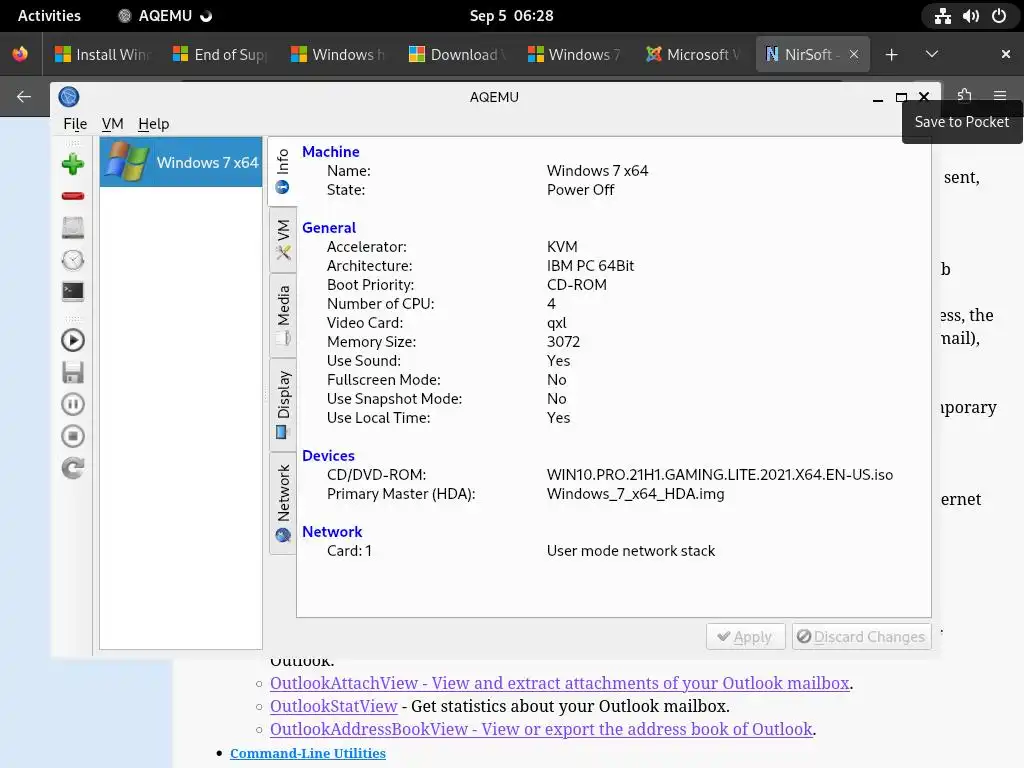Open GNOME Activities overview
The width and height of the screenshot is (1024, 768).
(x=49, y=16)
